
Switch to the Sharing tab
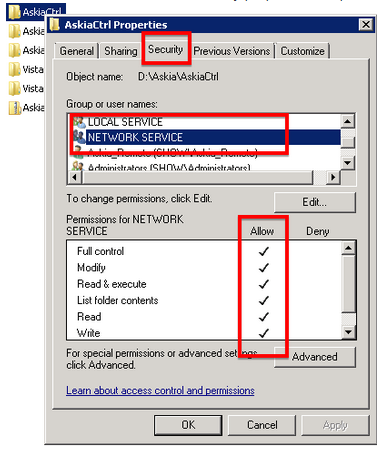pos(121,51)
